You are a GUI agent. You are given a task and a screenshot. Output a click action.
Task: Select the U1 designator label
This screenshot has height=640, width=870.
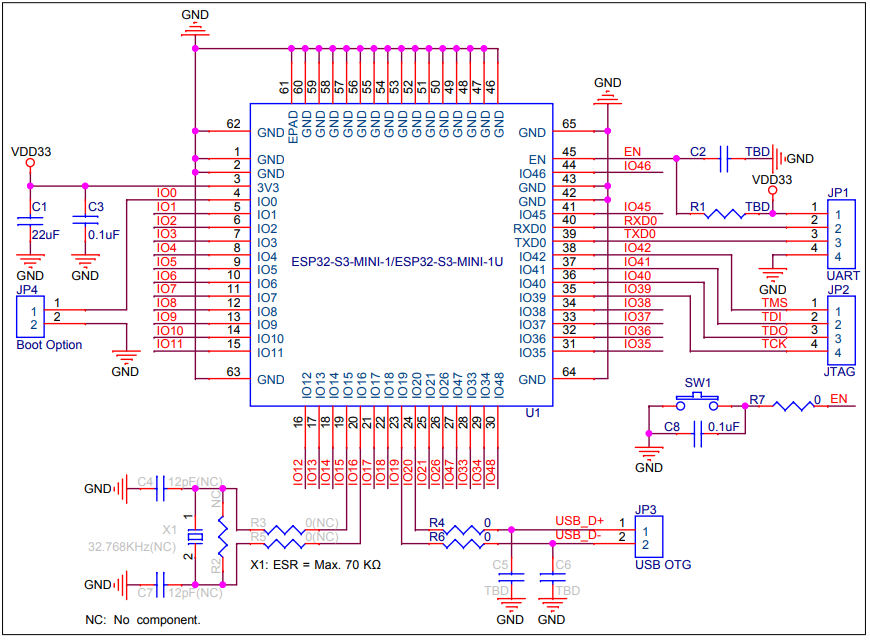tap(533, 413)
